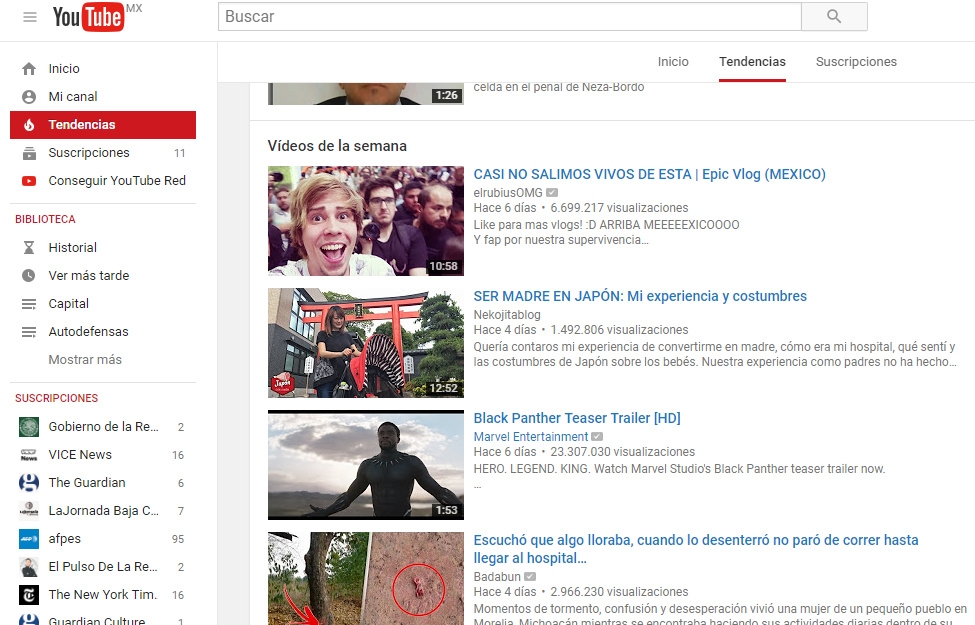
Task: Open Black Panther Teaser Trailer title
Action: pyautogui.click(x=576, y=418)
